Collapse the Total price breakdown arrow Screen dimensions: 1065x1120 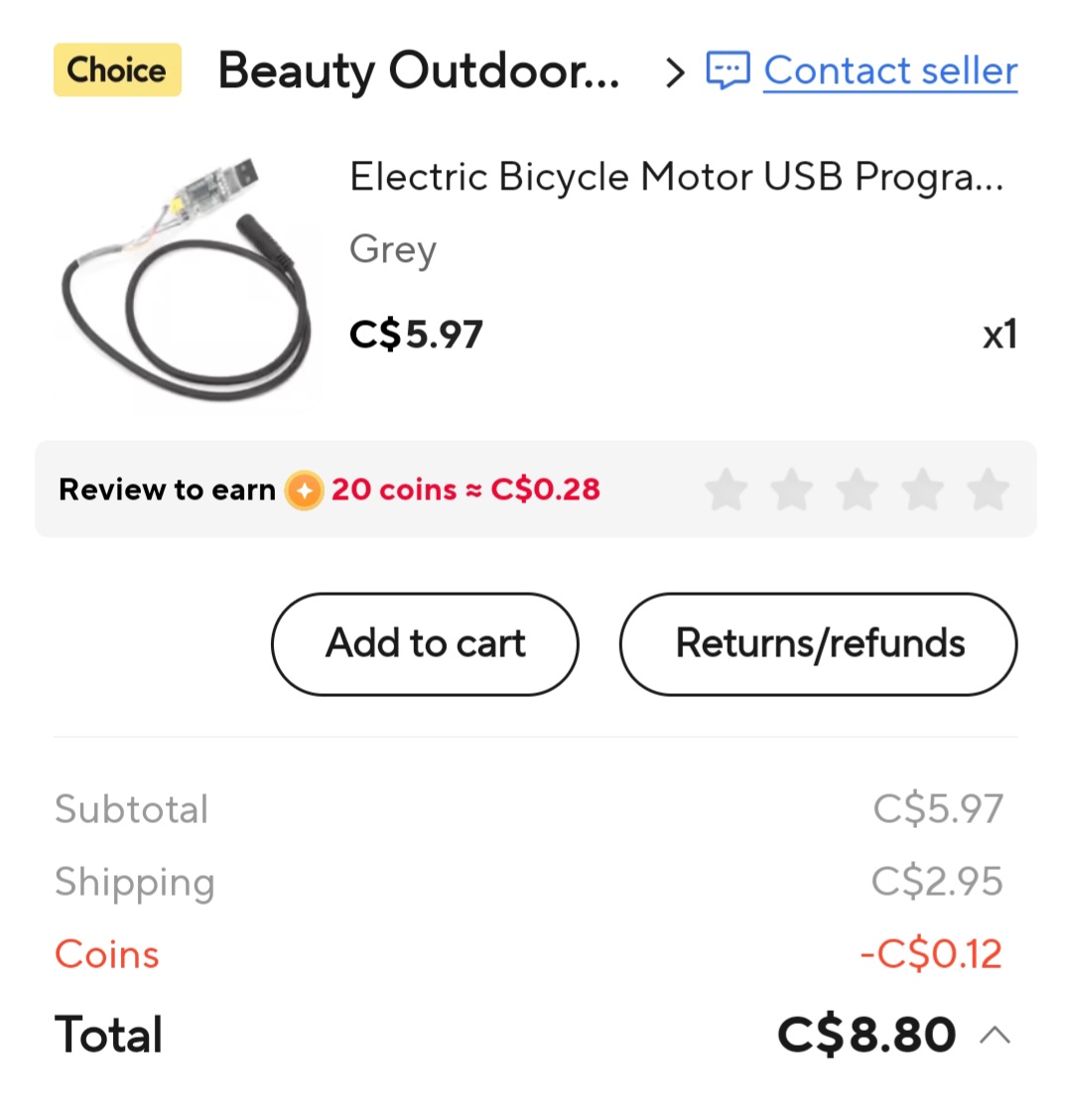995,1036
